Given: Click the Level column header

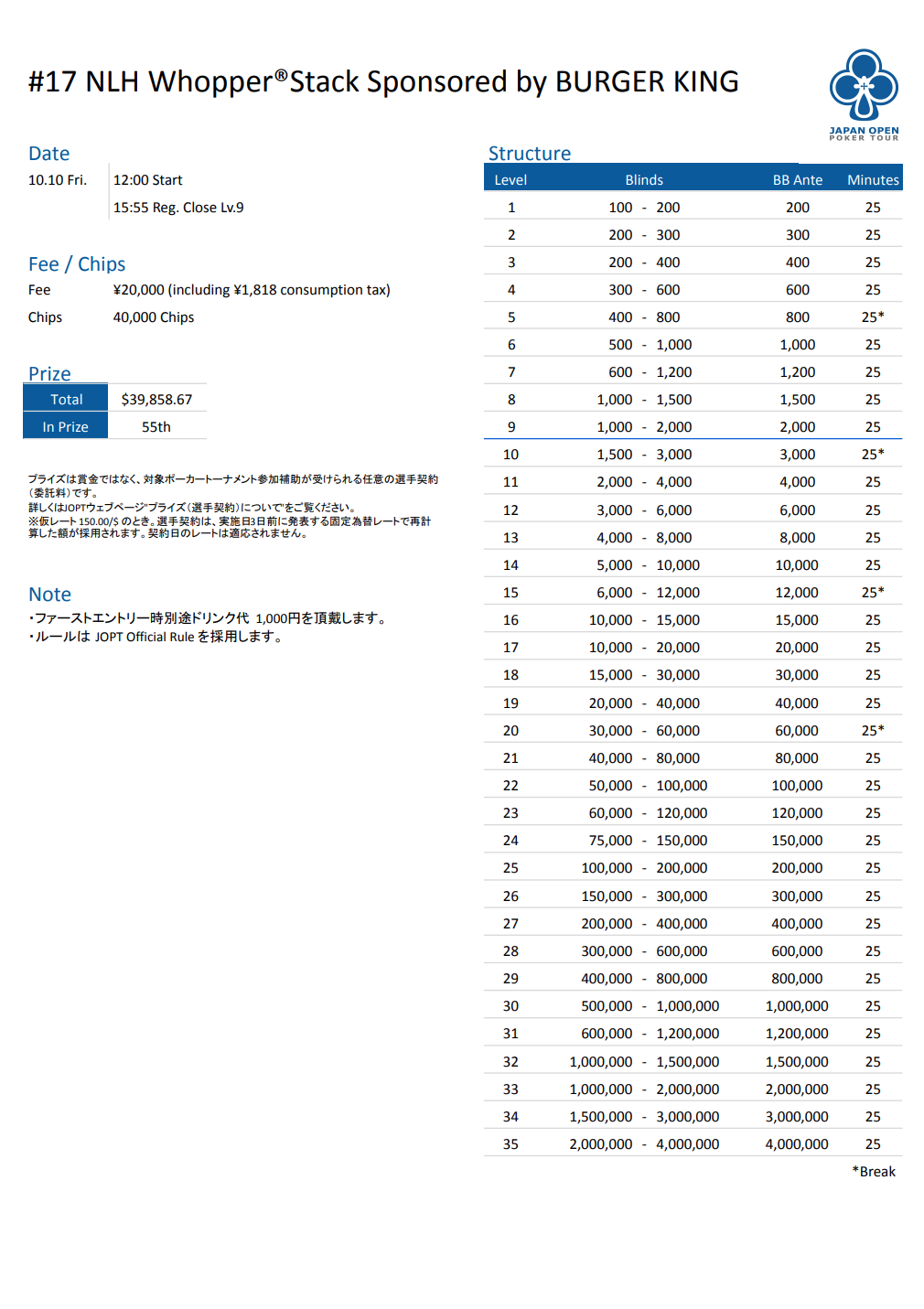Looking at the screenshot, I should [x=510, y=180].
